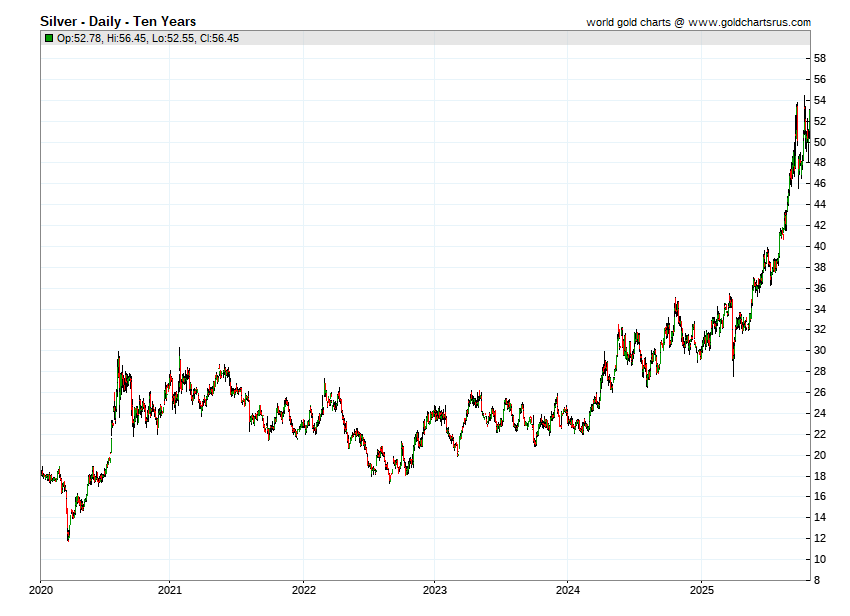Click the 2021 x-axis label
The image size is (850, 616).
tap(170, 590)
